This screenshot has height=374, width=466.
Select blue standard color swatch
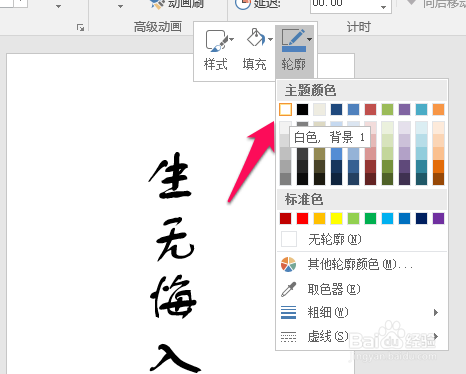click(x=405, y=219)
